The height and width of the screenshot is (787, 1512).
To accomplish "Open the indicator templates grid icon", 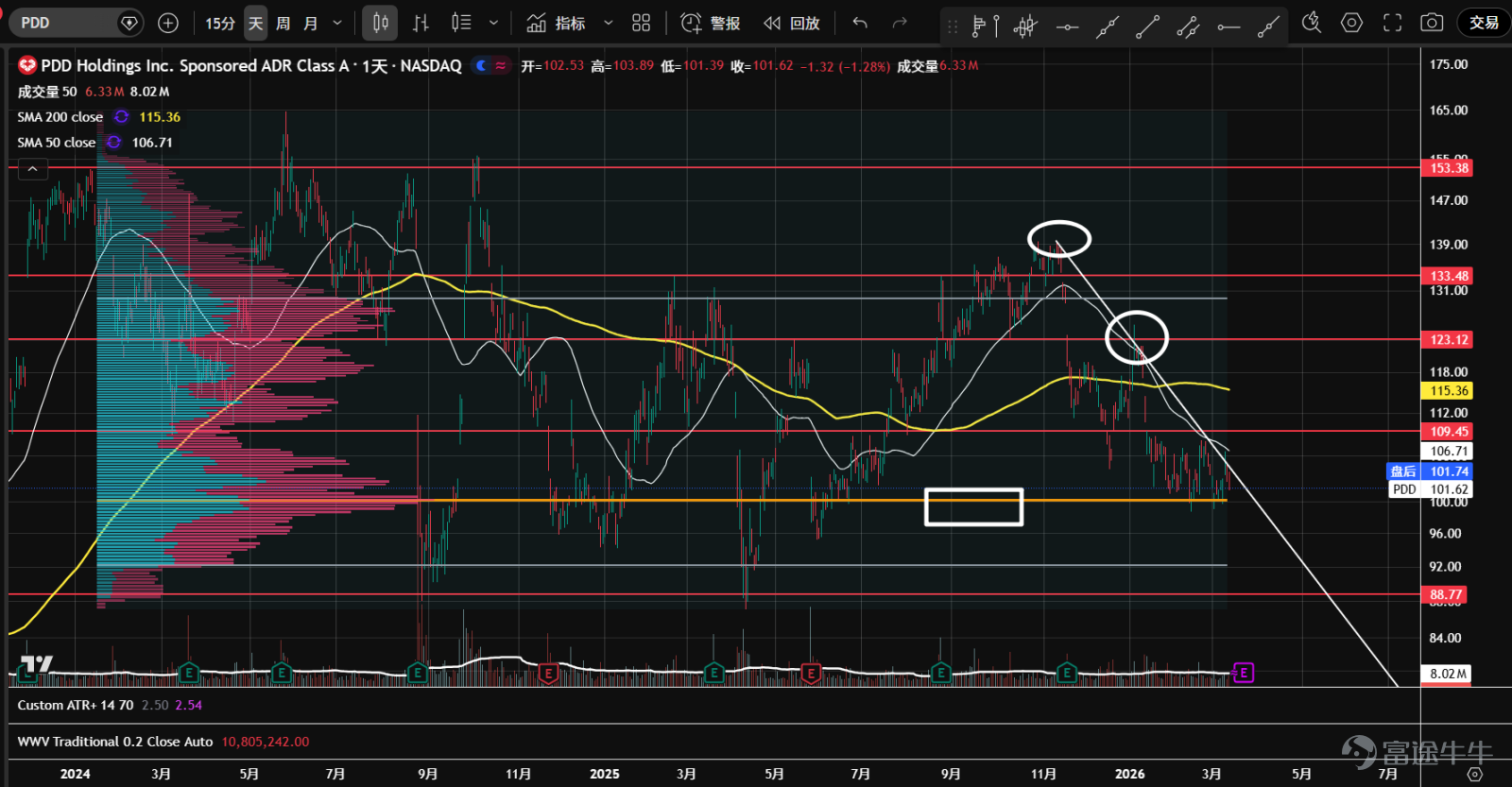I will click(642, 23).
